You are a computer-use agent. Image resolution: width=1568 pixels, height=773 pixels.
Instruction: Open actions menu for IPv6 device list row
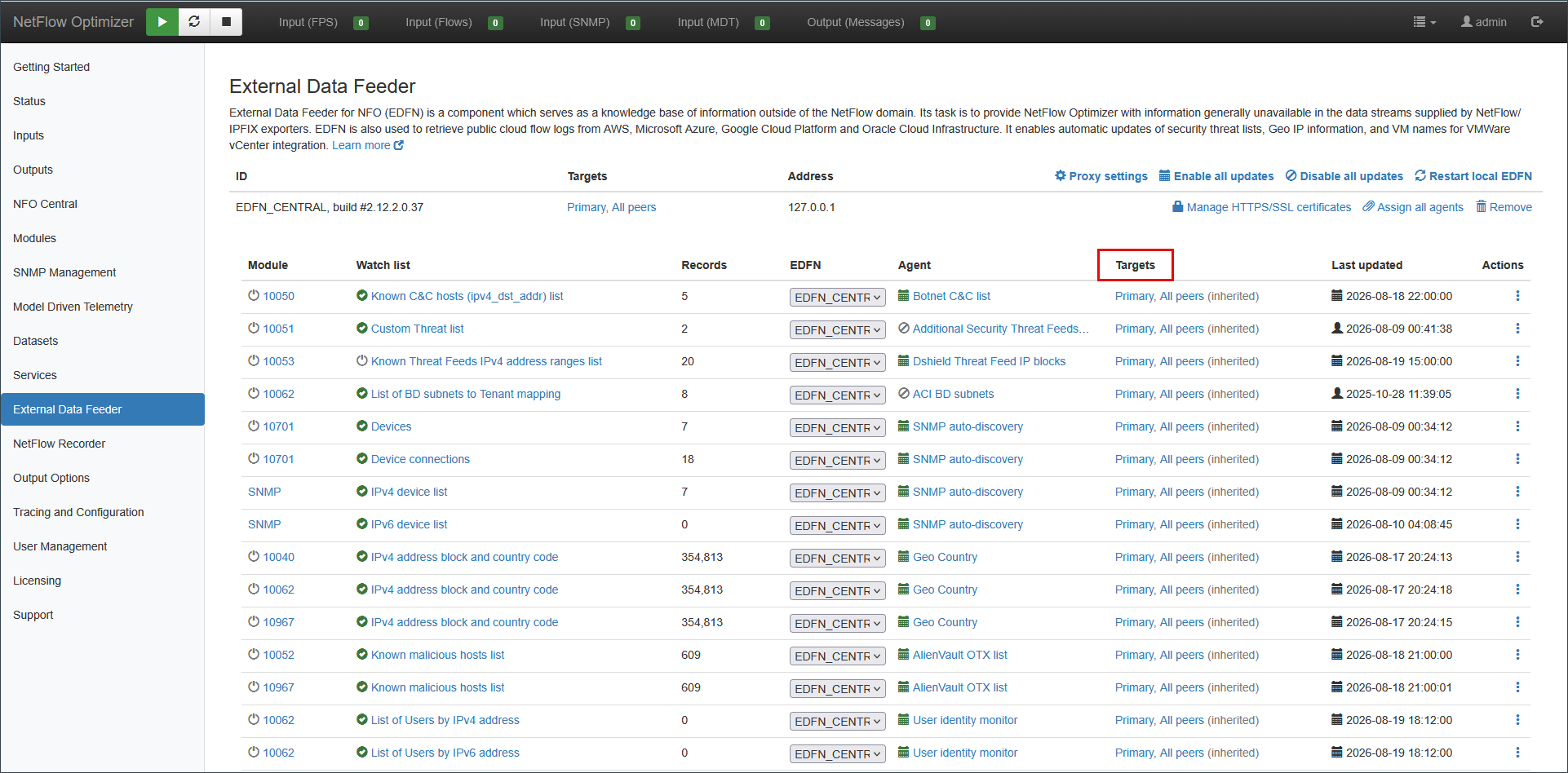[x=1517, y=524]
